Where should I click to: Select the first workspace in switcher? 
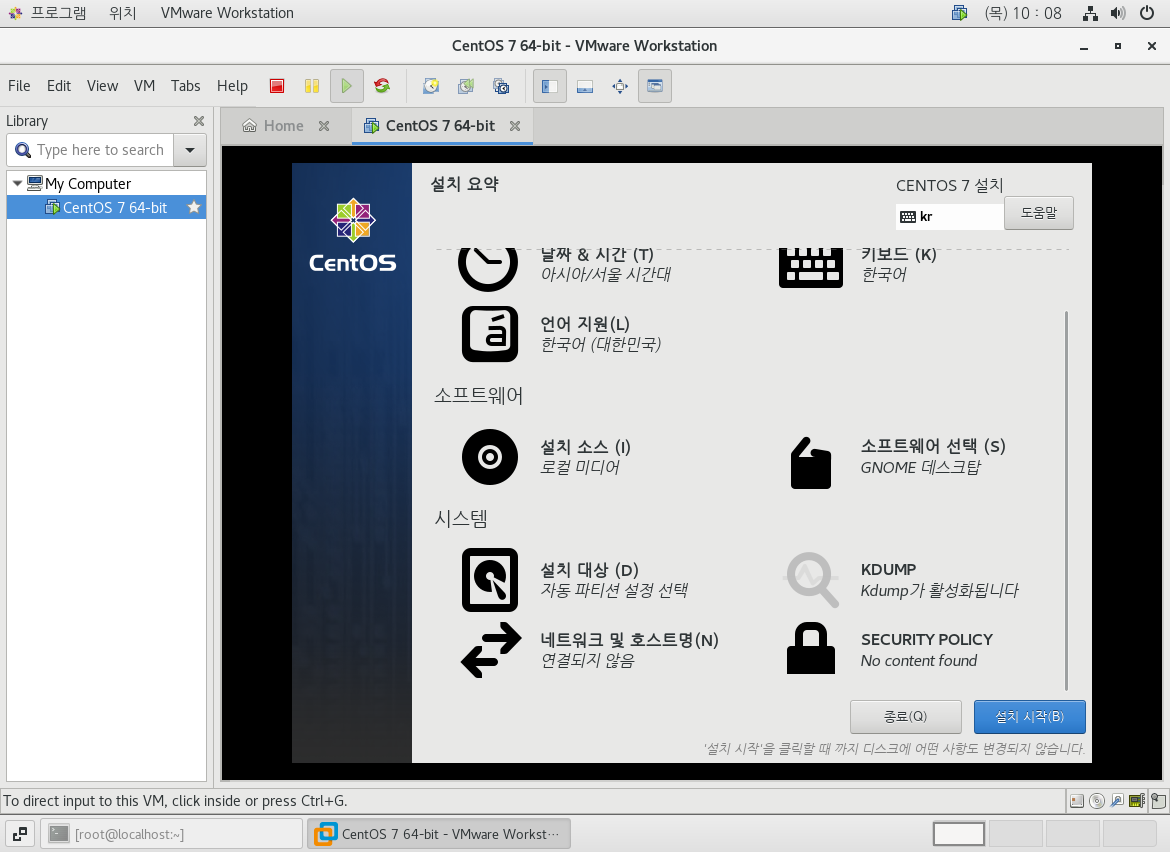[x=959, y=834]
